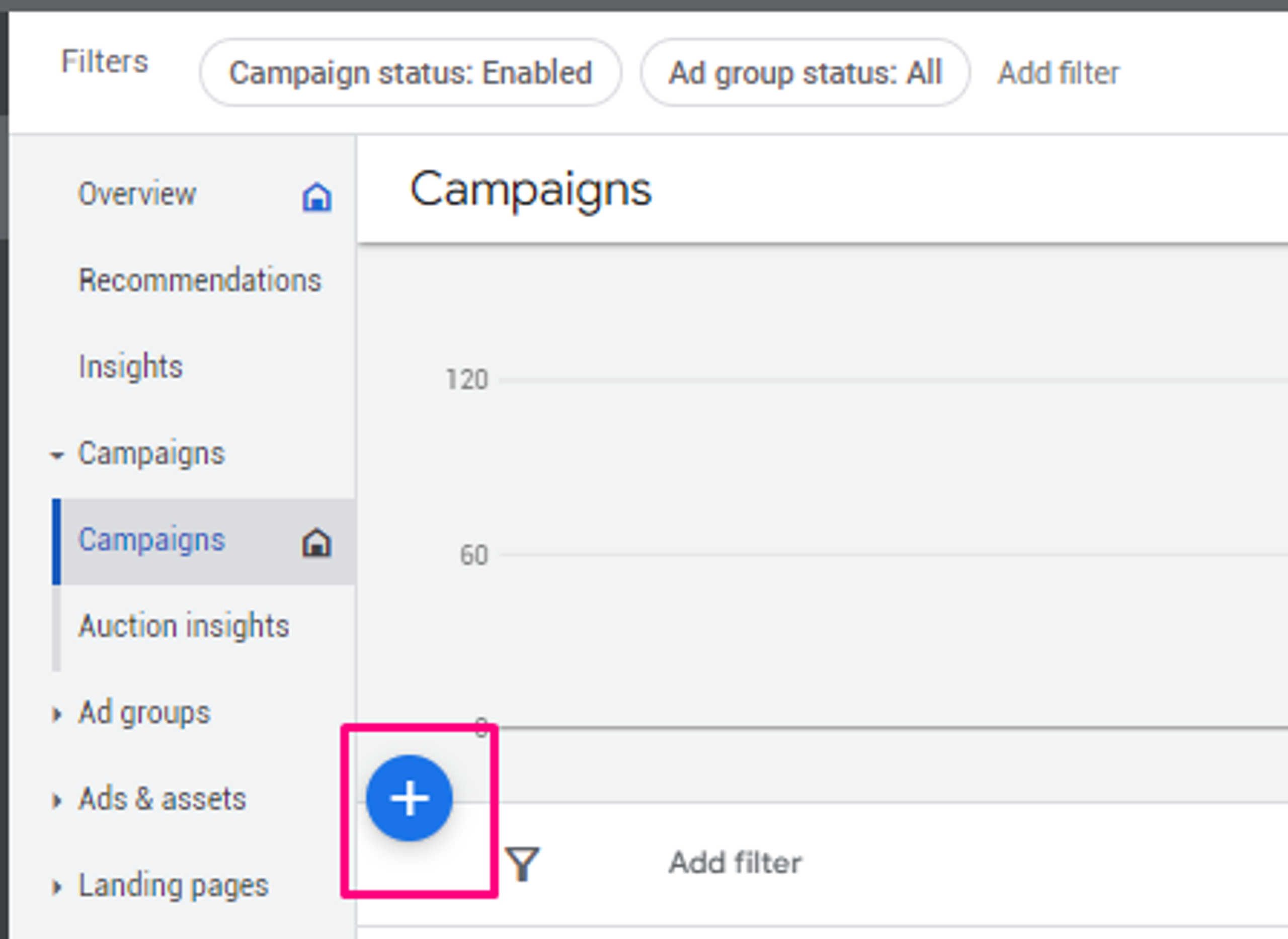Image resolution: width=1288 pixels, height=939 pixels.
Task: Click Add filter in top filter bar
Action: [x=1058, y=73]
